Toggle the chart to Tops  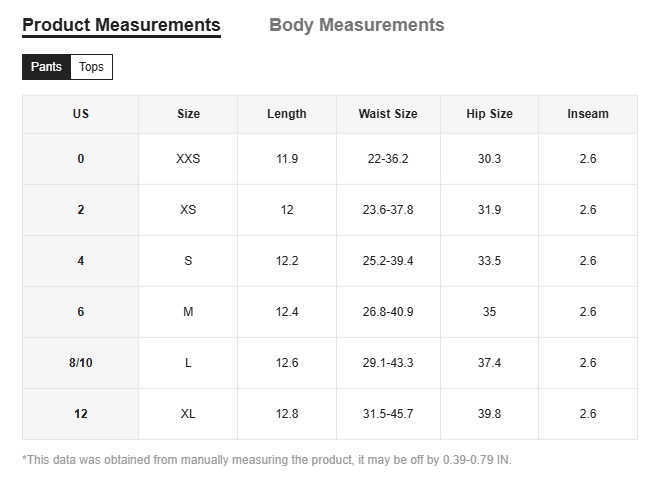point(91,67)
